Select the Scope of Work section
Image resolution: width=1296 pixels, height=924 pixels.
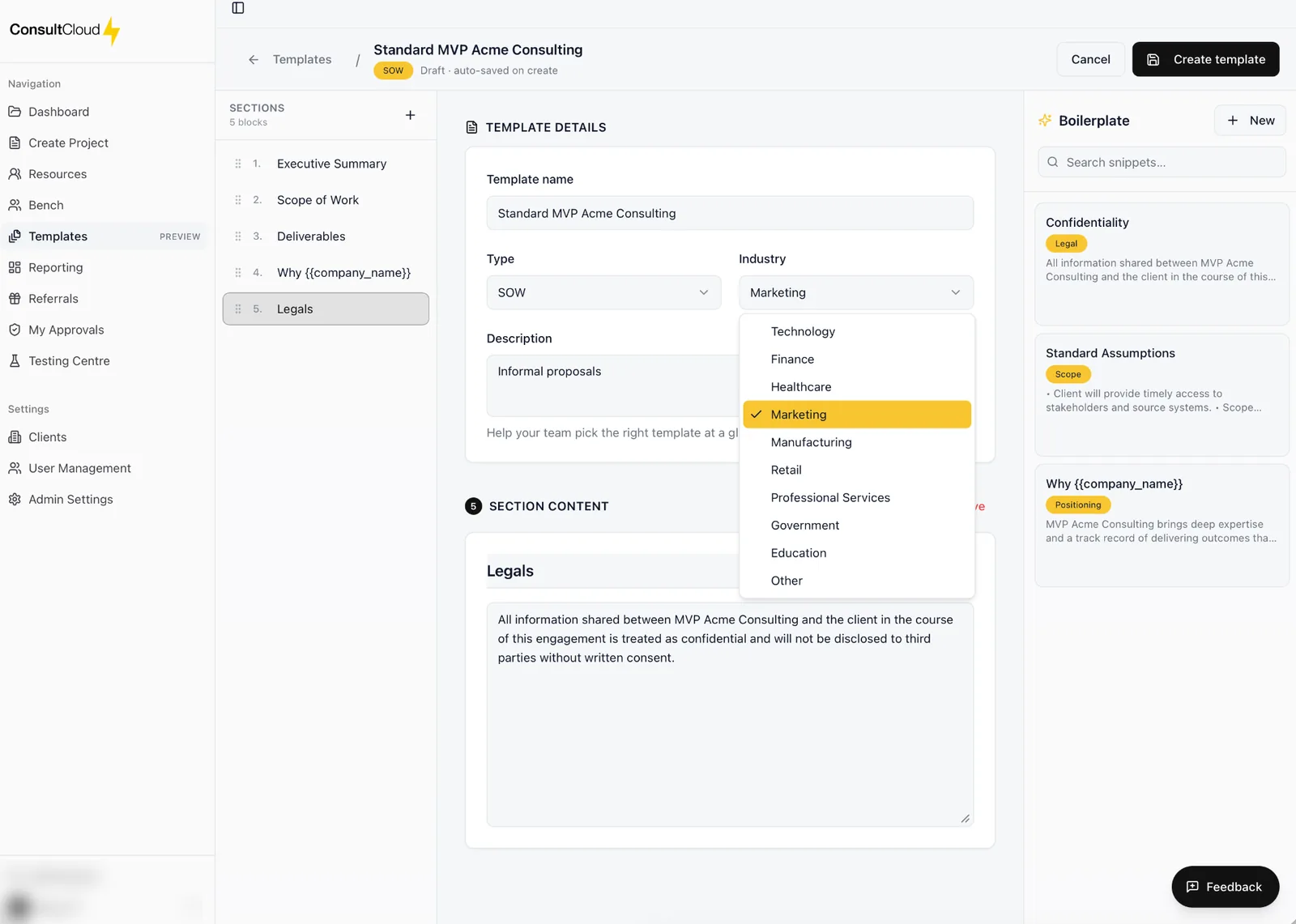326,200
